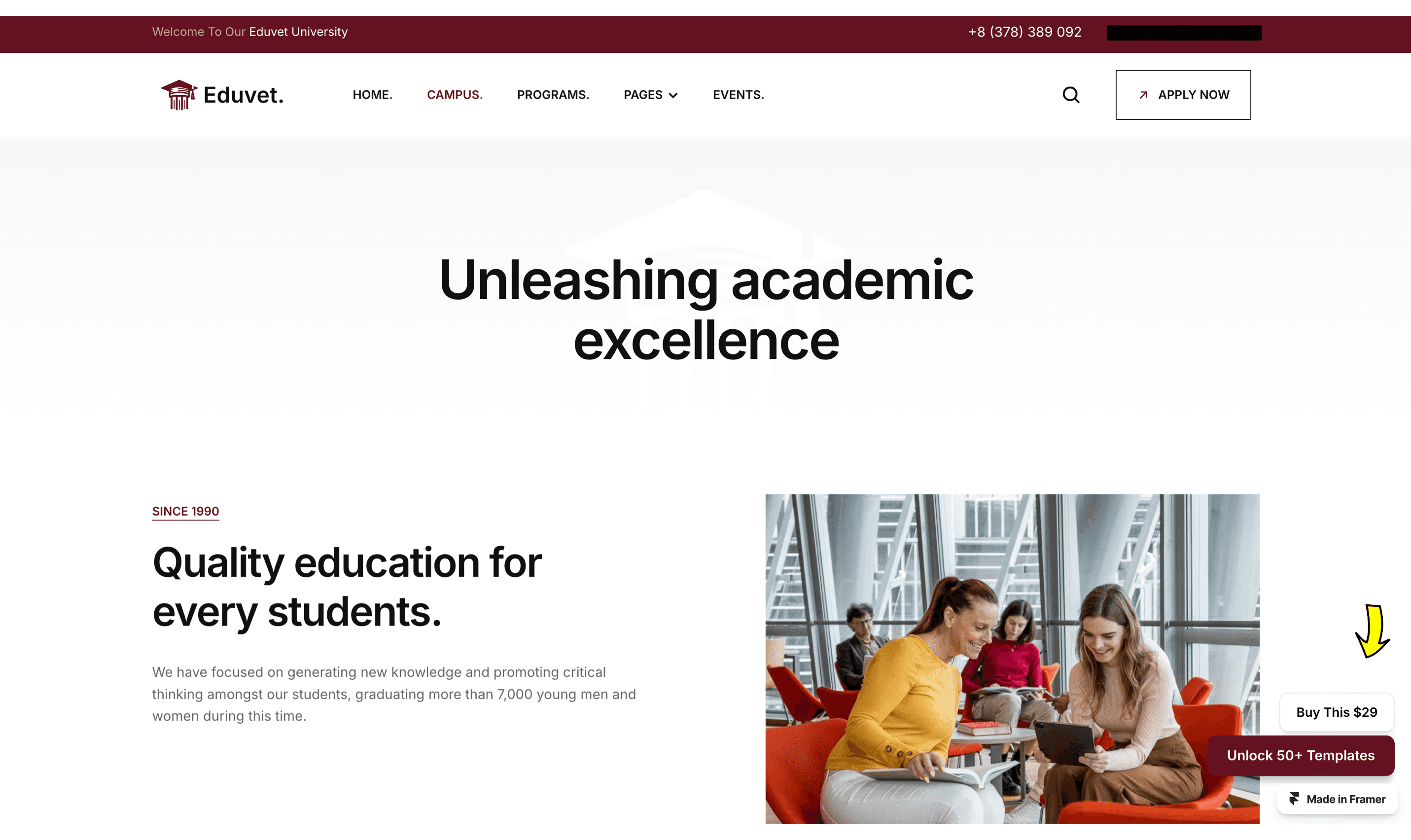1411x840 pixels.
Task: Go to the Campus page
Action: click(x=455, y=95)
